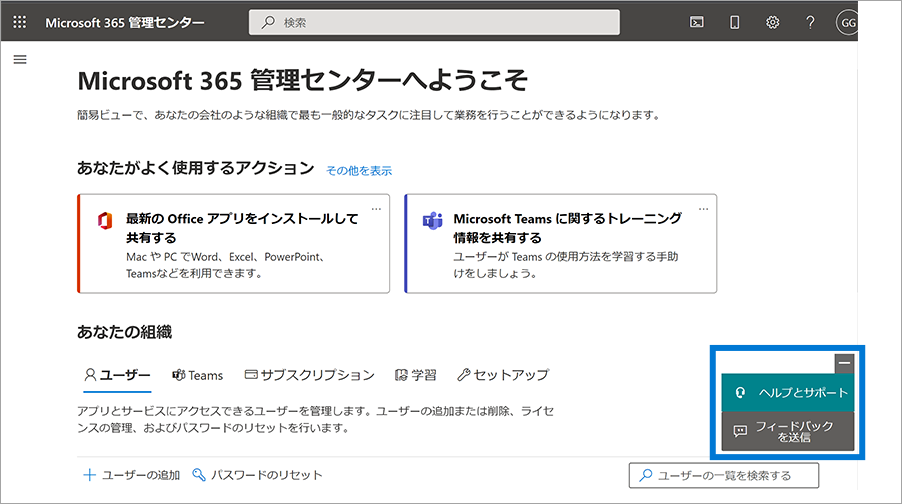Open the Office アプリをインストール card

[x=234, y=243]
